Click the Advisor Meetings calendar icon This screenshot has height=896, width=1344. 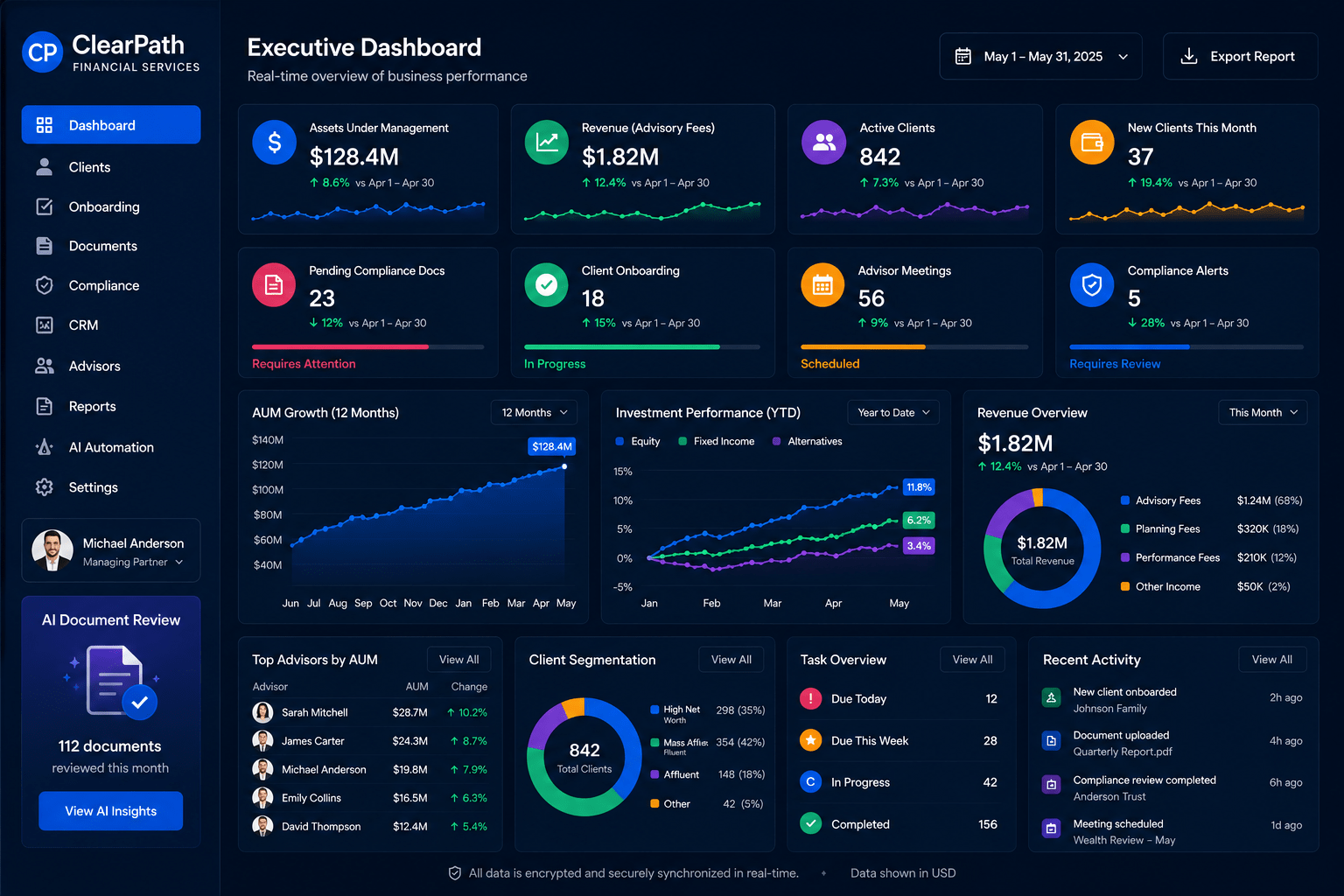pyautogui.click(x=822, y=285)
